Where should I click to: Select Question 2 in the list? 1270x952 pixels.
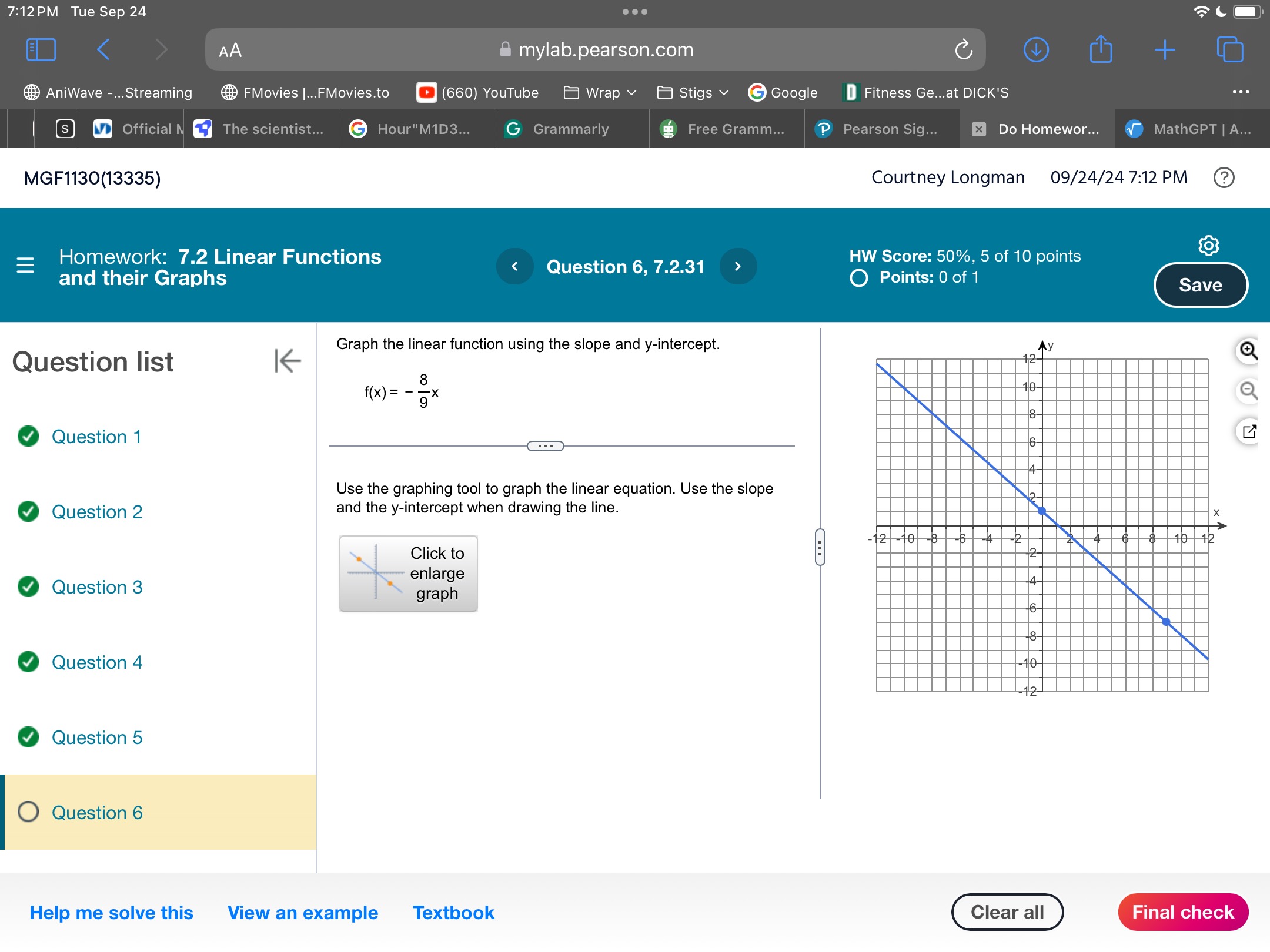pyautogui.click(x=97, y=512)
